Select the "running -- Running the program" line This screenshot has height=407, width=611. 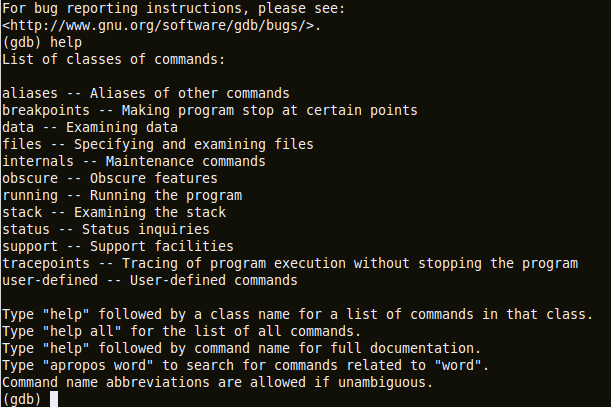[122, 195]
